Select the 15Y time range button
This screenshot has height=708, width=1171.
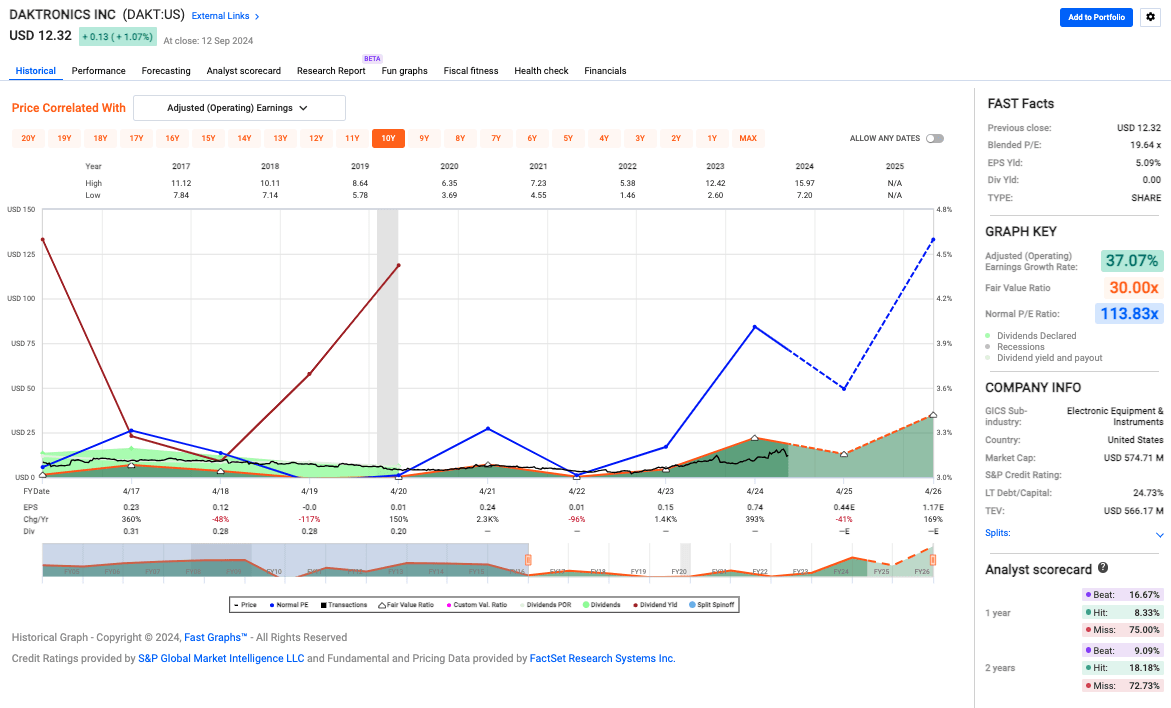(x=208, y=138)
